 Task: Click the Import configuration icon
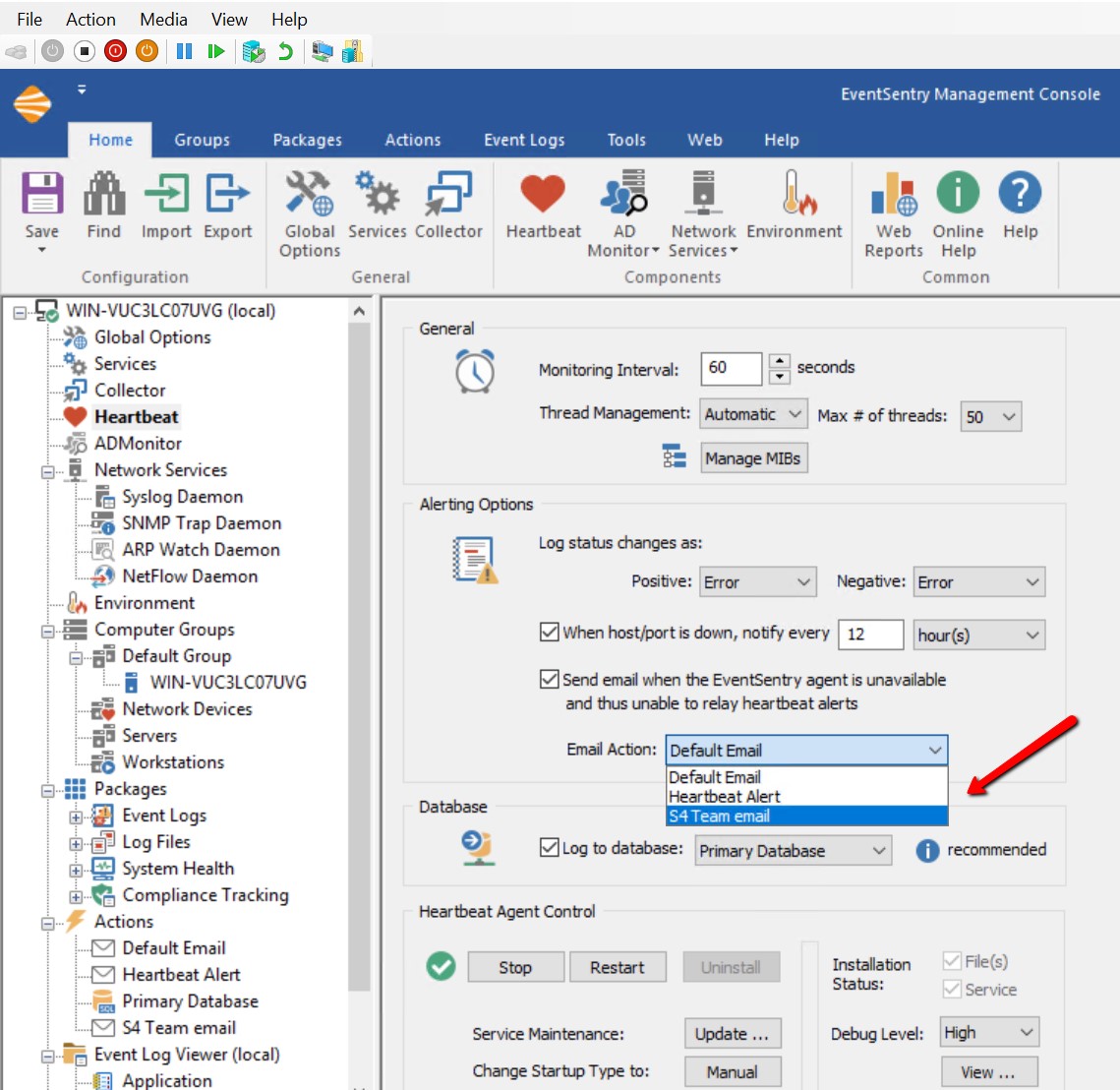click(166, 194)
